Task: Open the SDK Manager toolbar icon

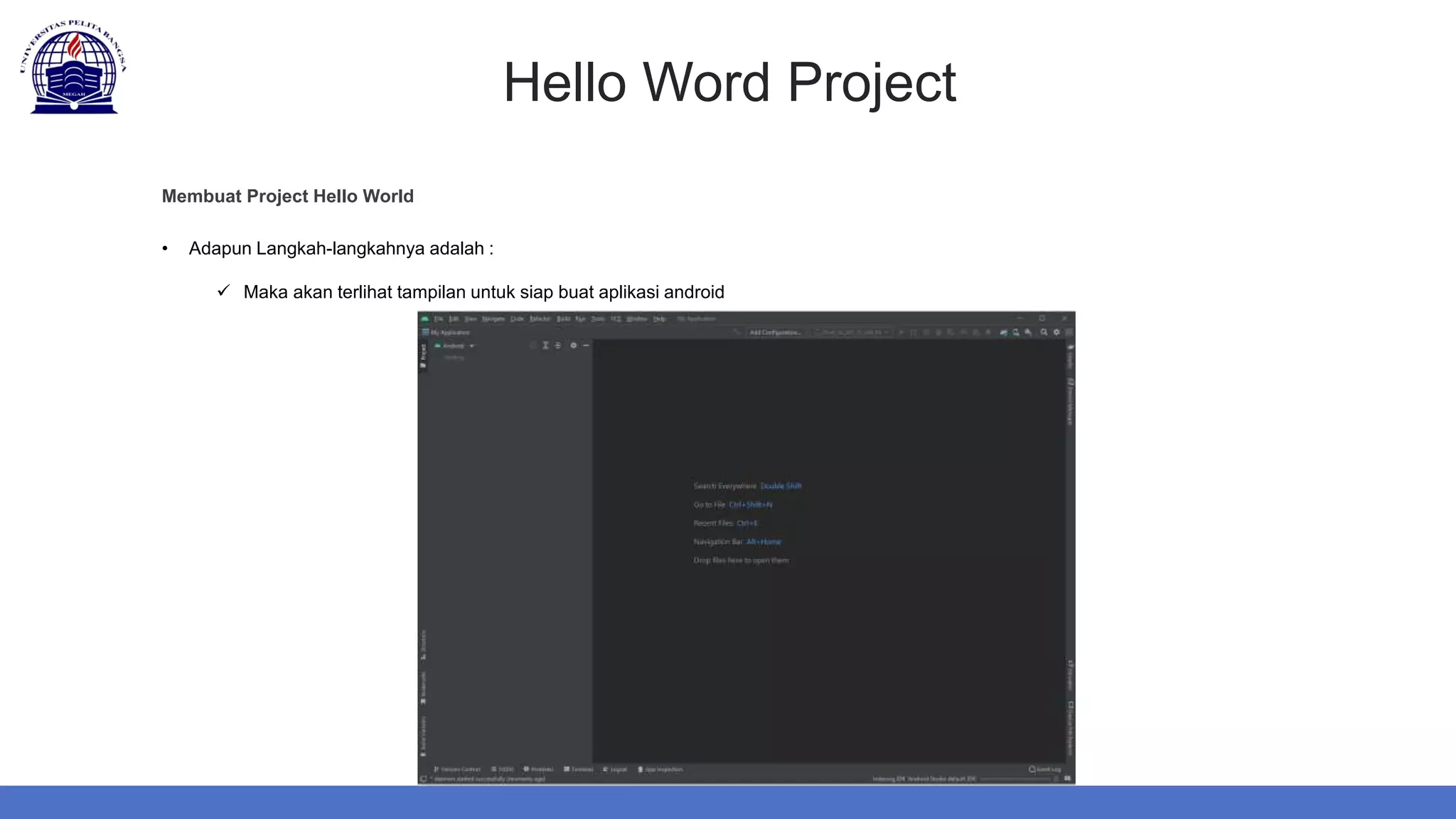Action: (x=1028, y=332)
